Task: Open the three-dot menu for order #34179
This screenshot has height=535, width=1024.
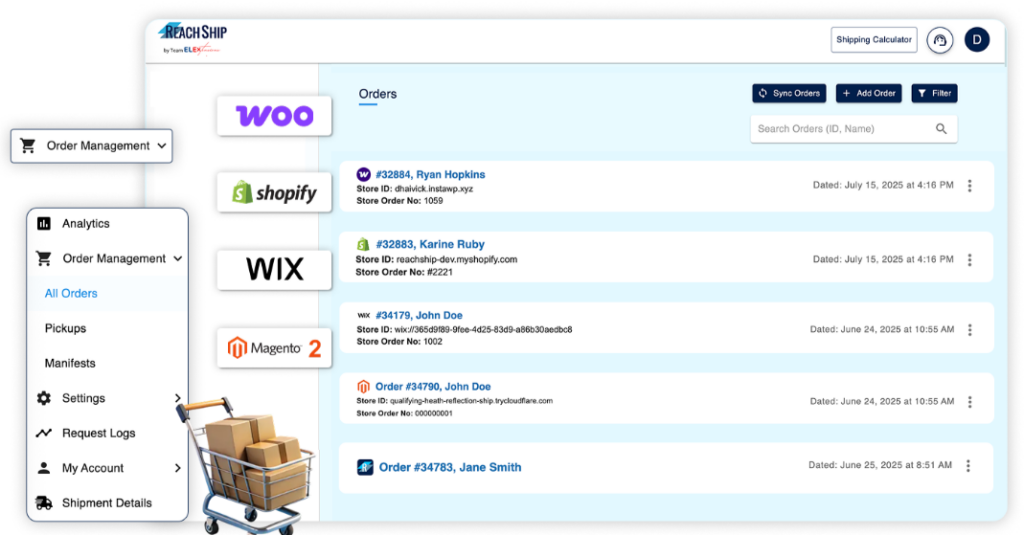Action: click(970, 330)
